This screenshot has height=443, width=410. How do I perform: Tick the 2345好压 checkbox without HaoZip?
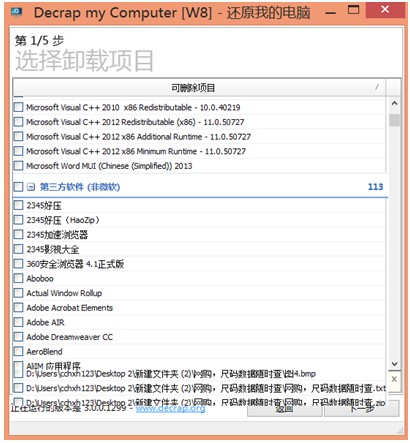pyautogui.click(x=18, y=205)
